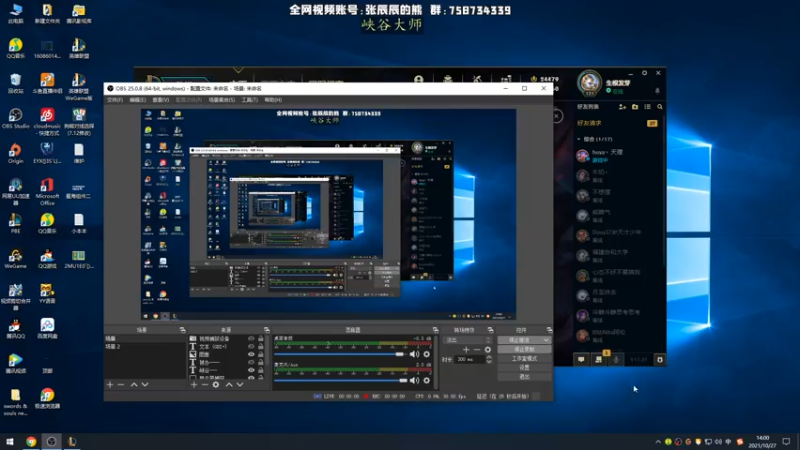800x450 pixels.
Task: Open the cloudmusic desktop shortcut
Action: coord(47,121)
